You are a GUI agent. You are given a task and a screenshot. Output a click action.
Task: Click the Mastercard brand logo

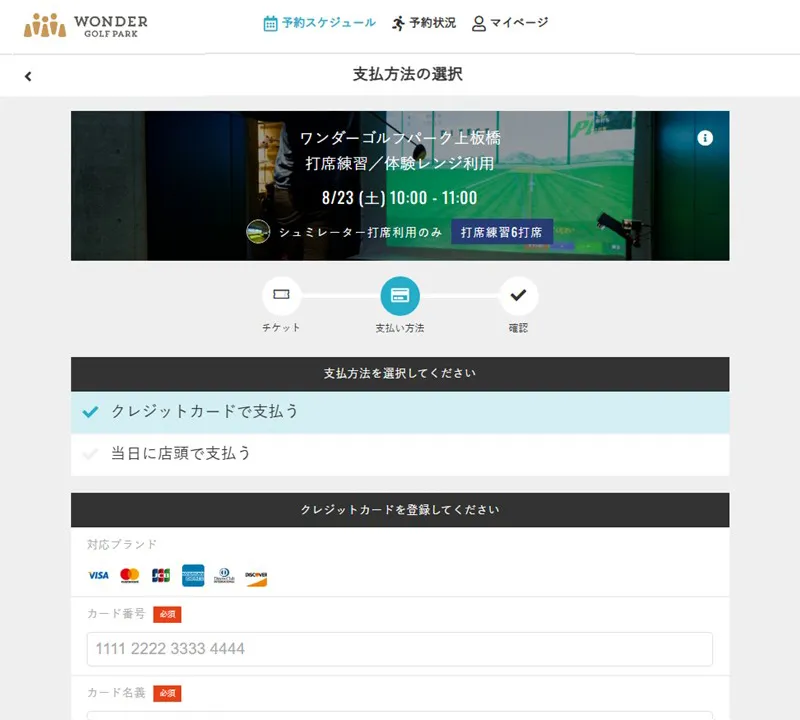(x=129, y=576)
